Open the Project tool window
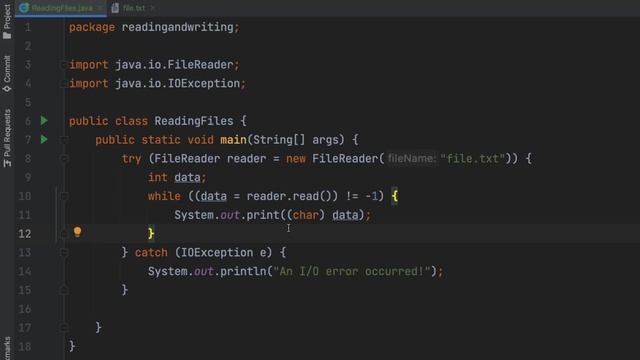Image resolution: width=640 pixels, height=360 pixels. pos(7,21)
